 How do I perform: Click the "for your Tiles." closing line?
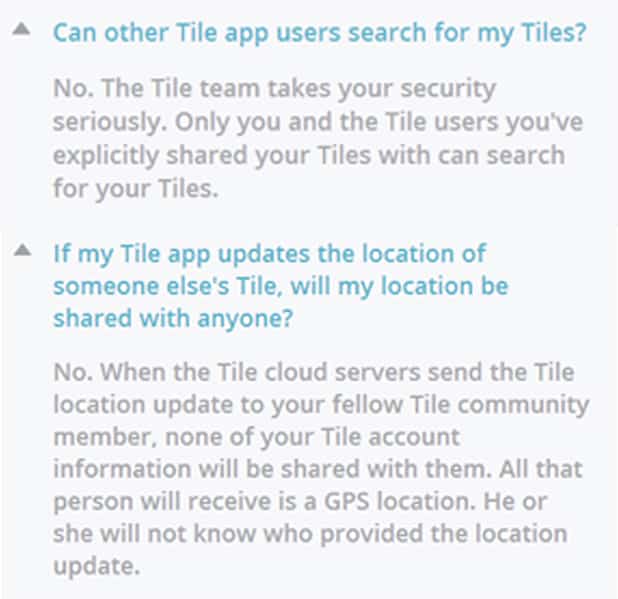click(x=135, y=189)
